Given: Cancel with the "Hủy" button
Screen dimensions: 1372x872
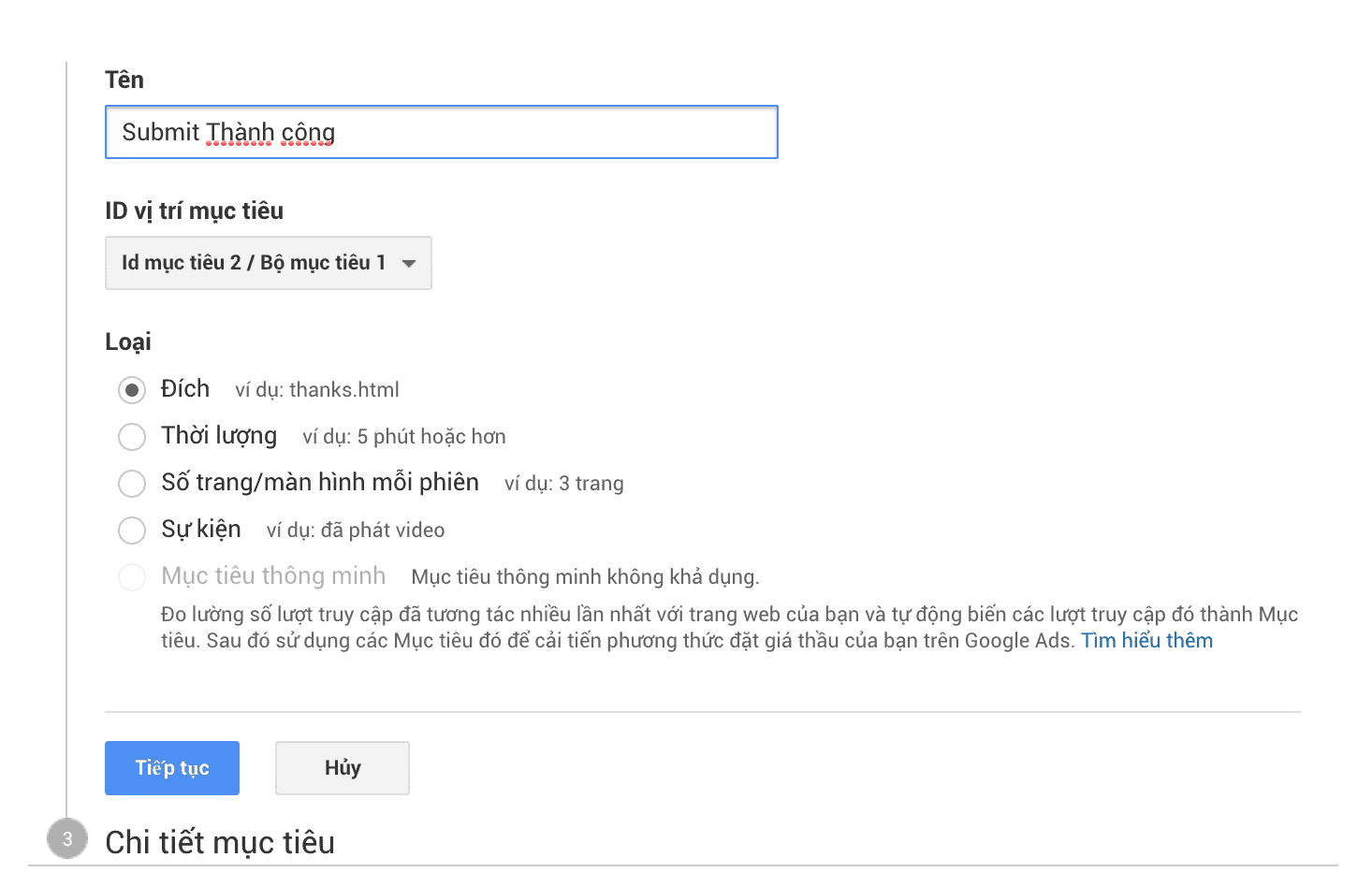Looking at the screenshot, I should tap(343, 768).
